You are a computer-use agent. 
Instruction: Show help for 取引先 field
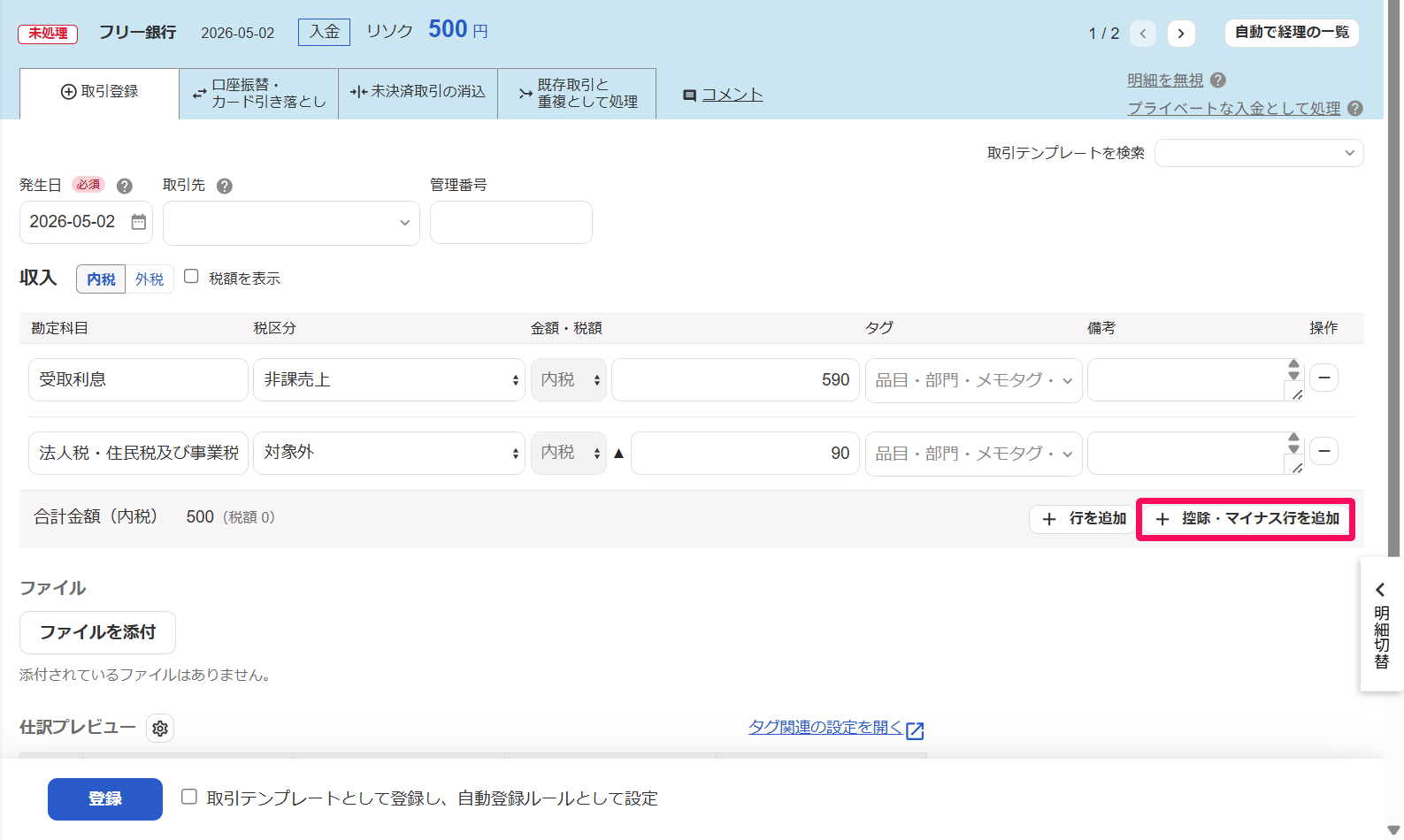tap(225, 186)
